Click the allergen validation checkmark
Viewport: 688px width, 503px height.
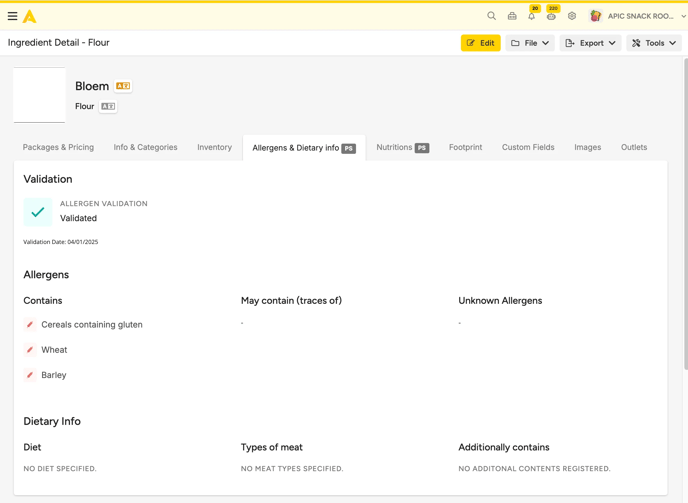point(38,212)
